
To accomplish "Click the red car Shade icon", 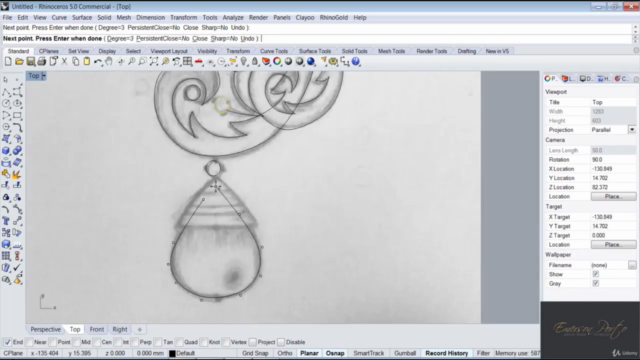I will [199, 62].
